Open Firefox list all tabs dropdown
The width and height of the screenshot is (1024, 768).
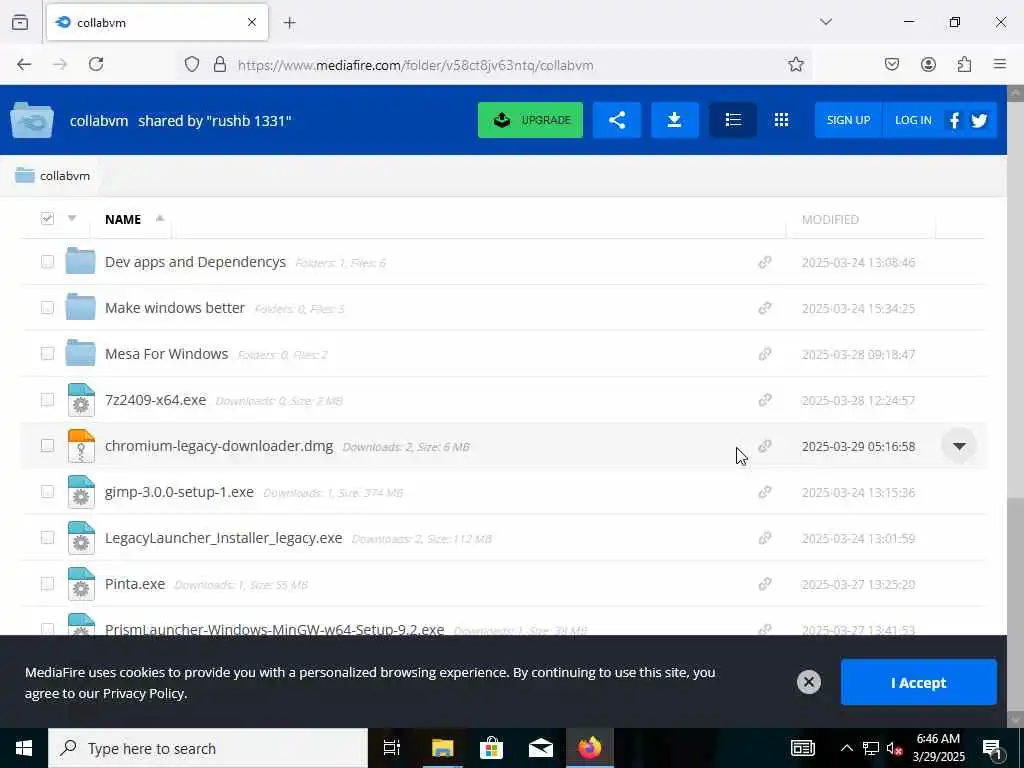click(x=826, y=22)
